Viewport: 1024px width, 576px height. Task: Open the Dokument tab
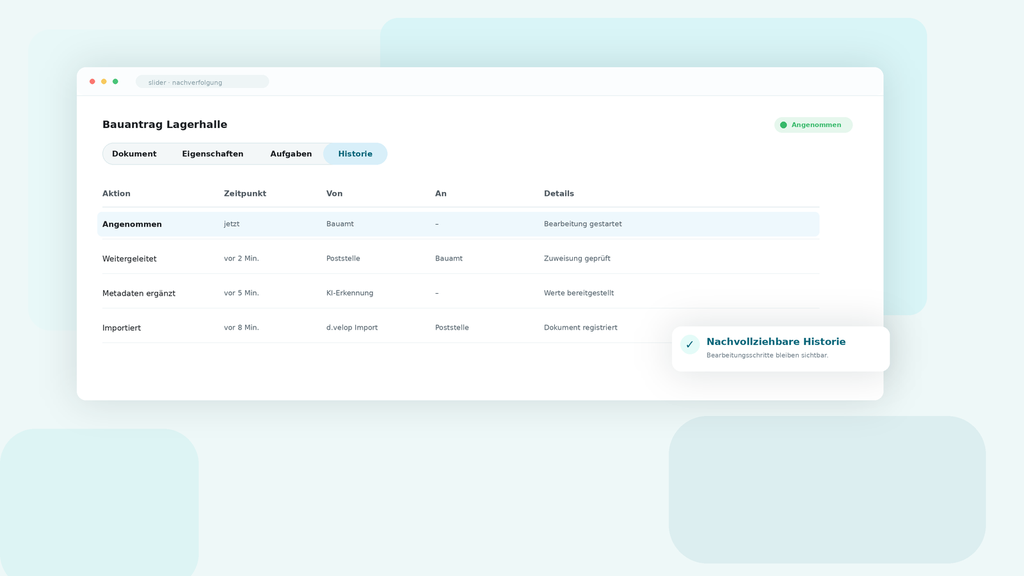(x=134, y=154)
